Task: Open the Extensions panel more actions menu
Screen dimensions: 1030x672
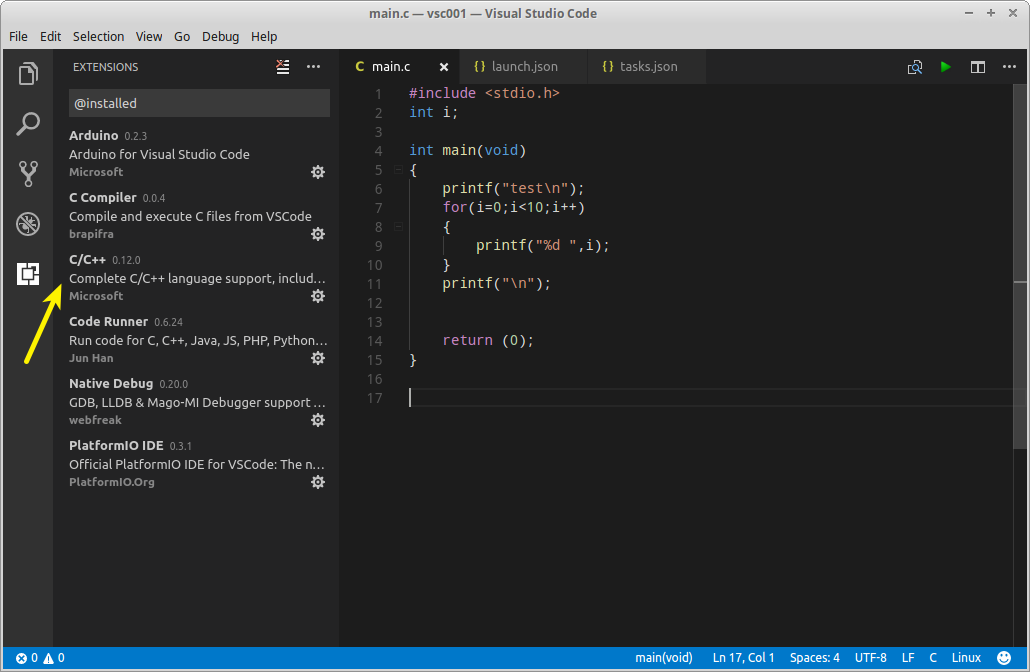Action: (313, 66)
